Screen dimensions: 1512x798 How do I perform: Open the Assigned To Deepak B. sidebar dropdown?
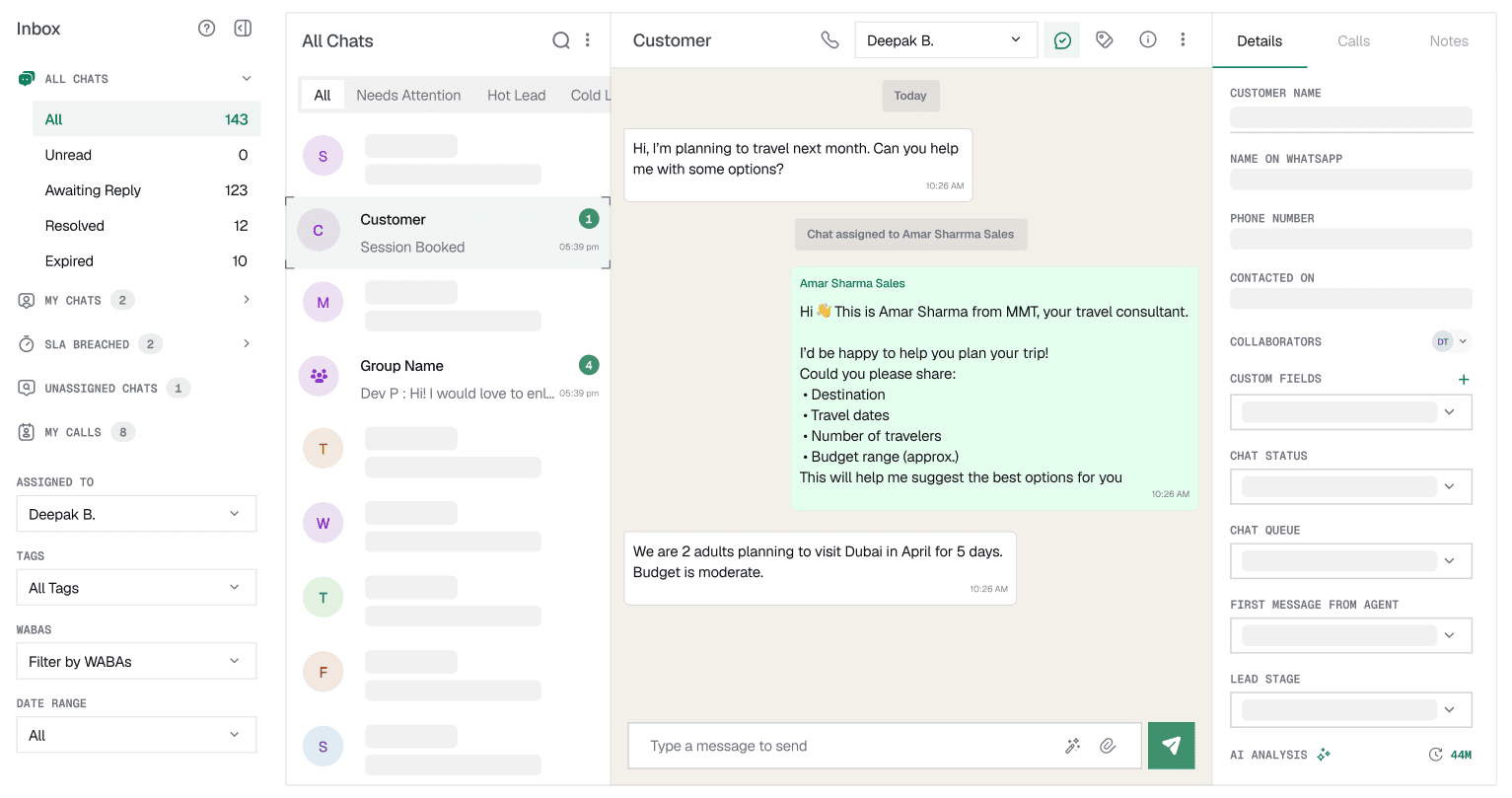click(x=136, y=514)
